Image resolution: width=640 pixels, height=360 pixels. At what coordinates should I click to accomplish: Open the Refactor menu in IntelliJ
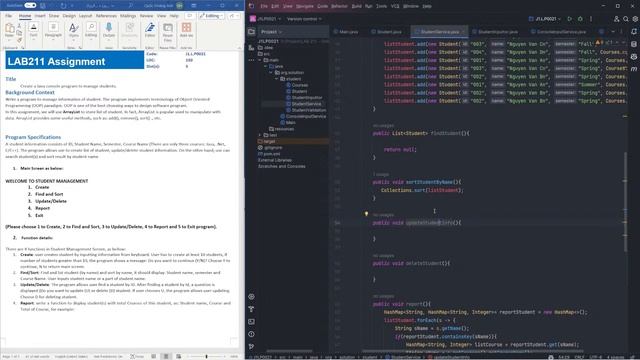(339, 6)
